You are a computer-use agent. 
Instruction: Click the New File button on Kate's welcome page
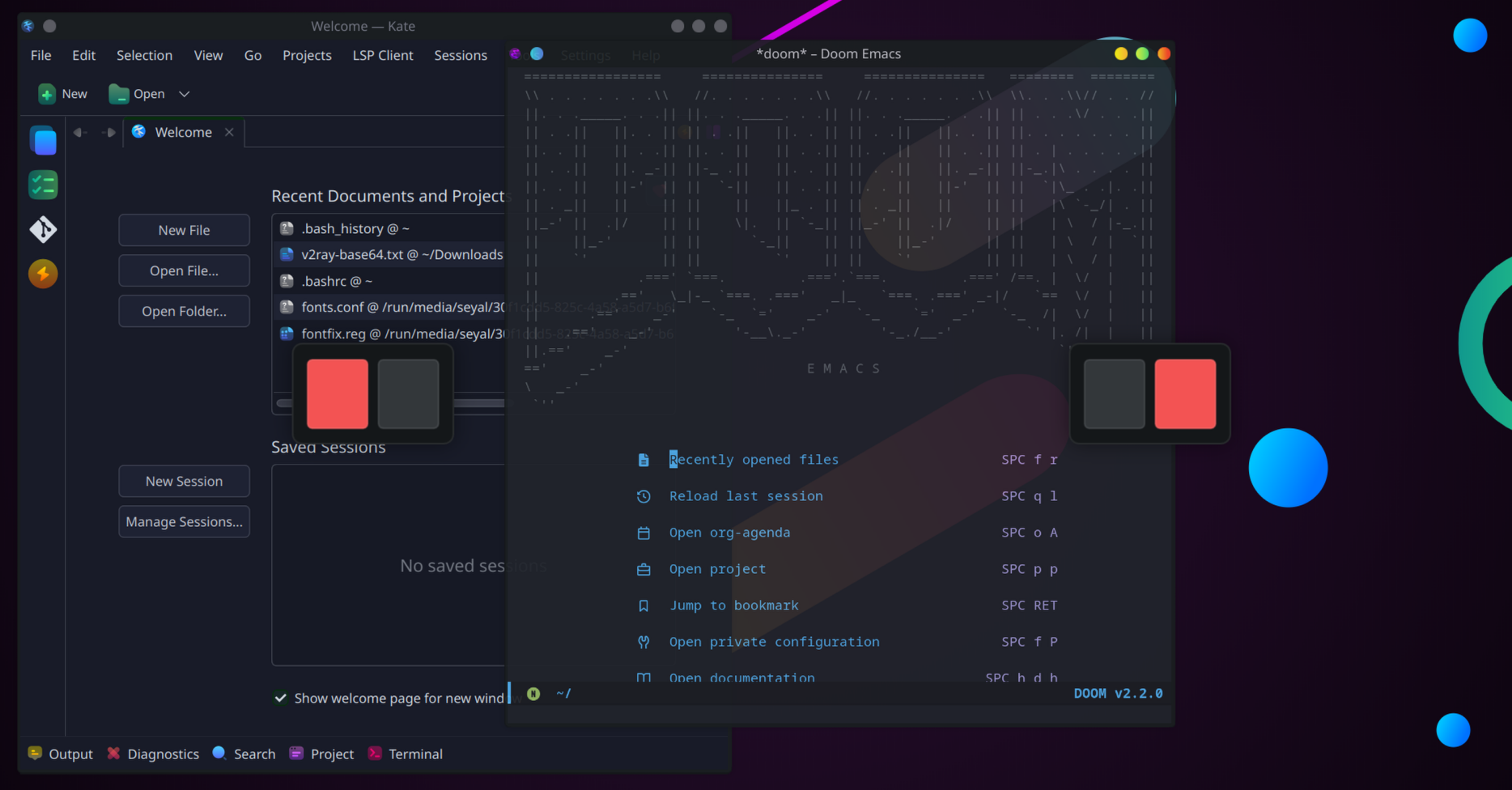point(184,230)
